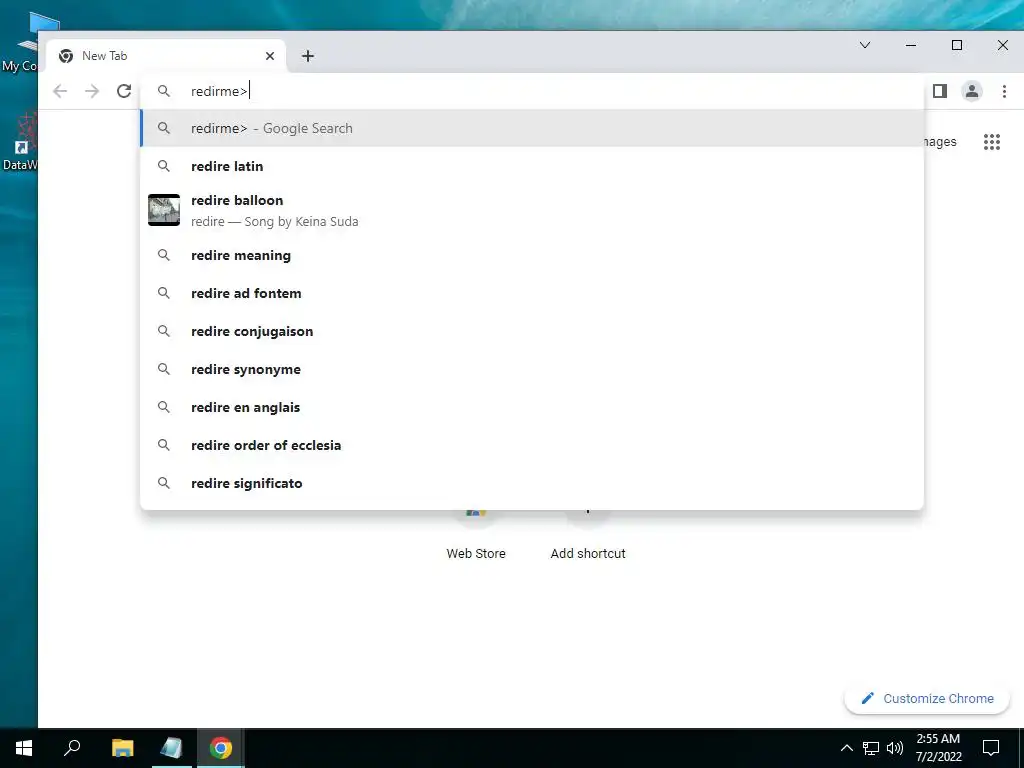Click the Customize Chrome button
Screen dimensions: 1024x768
coord(927,698)
